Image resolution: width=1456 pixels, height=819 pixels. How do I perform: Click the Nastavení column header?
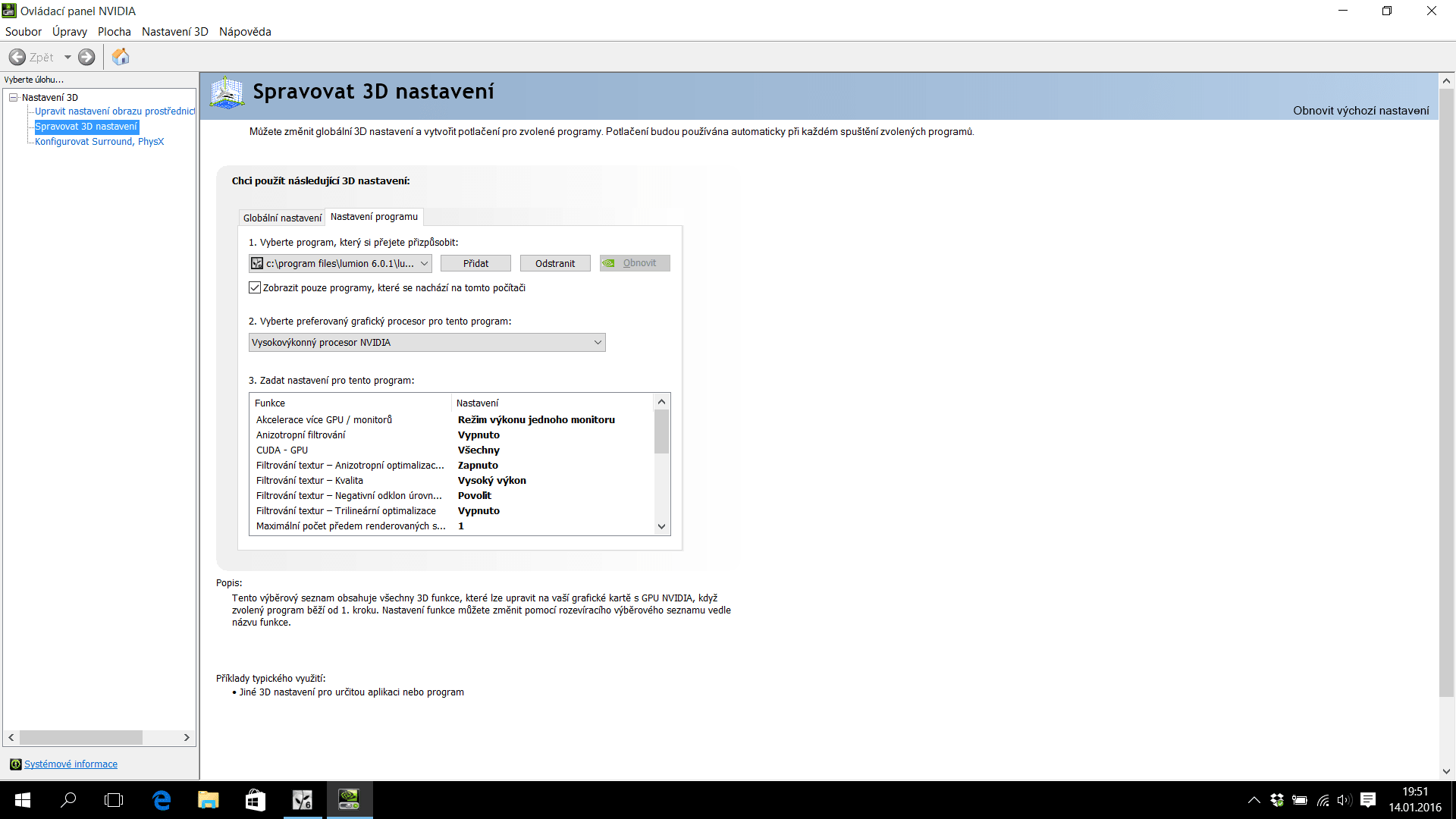[553, 403]
